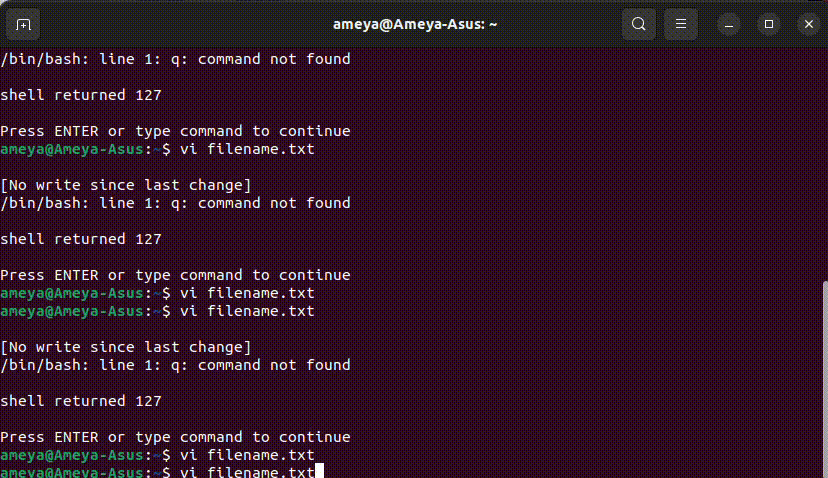
Task: Maximize the terminal window
Action: [x=769, y=24]
